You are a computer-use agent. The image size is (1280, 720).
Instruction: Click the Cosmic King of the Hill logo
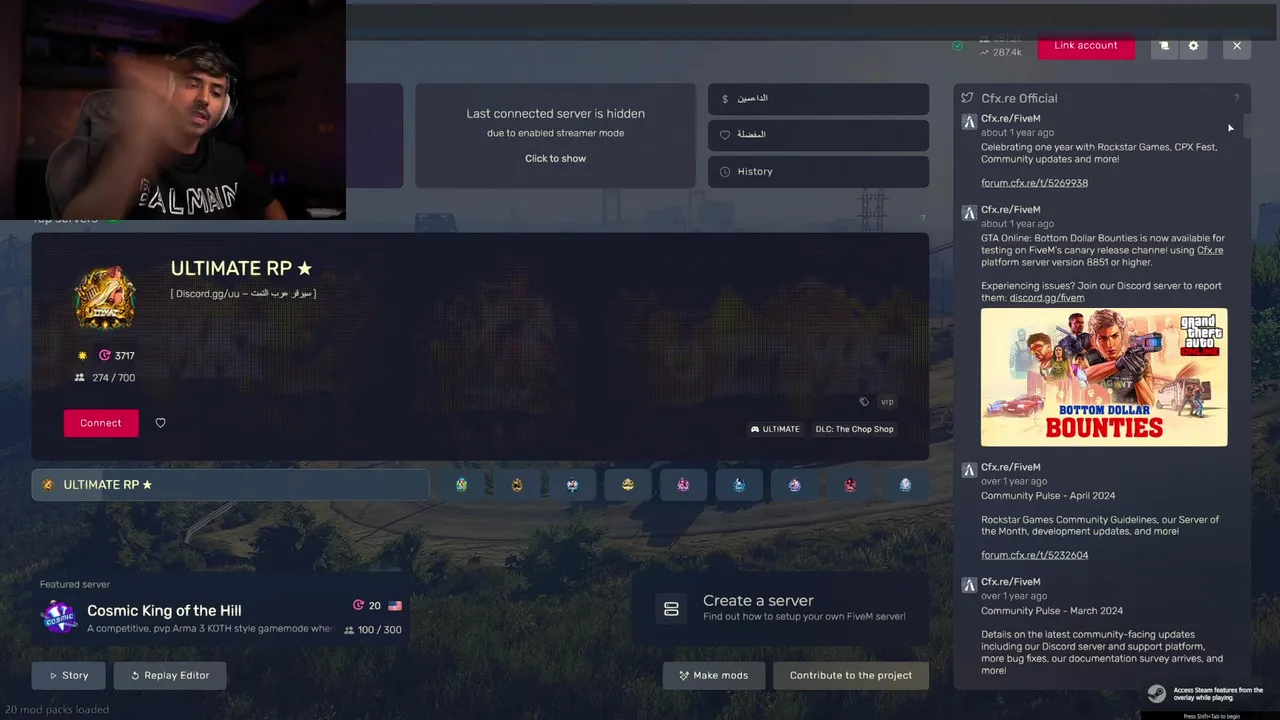pyautogui.click(x=58, y=617)
